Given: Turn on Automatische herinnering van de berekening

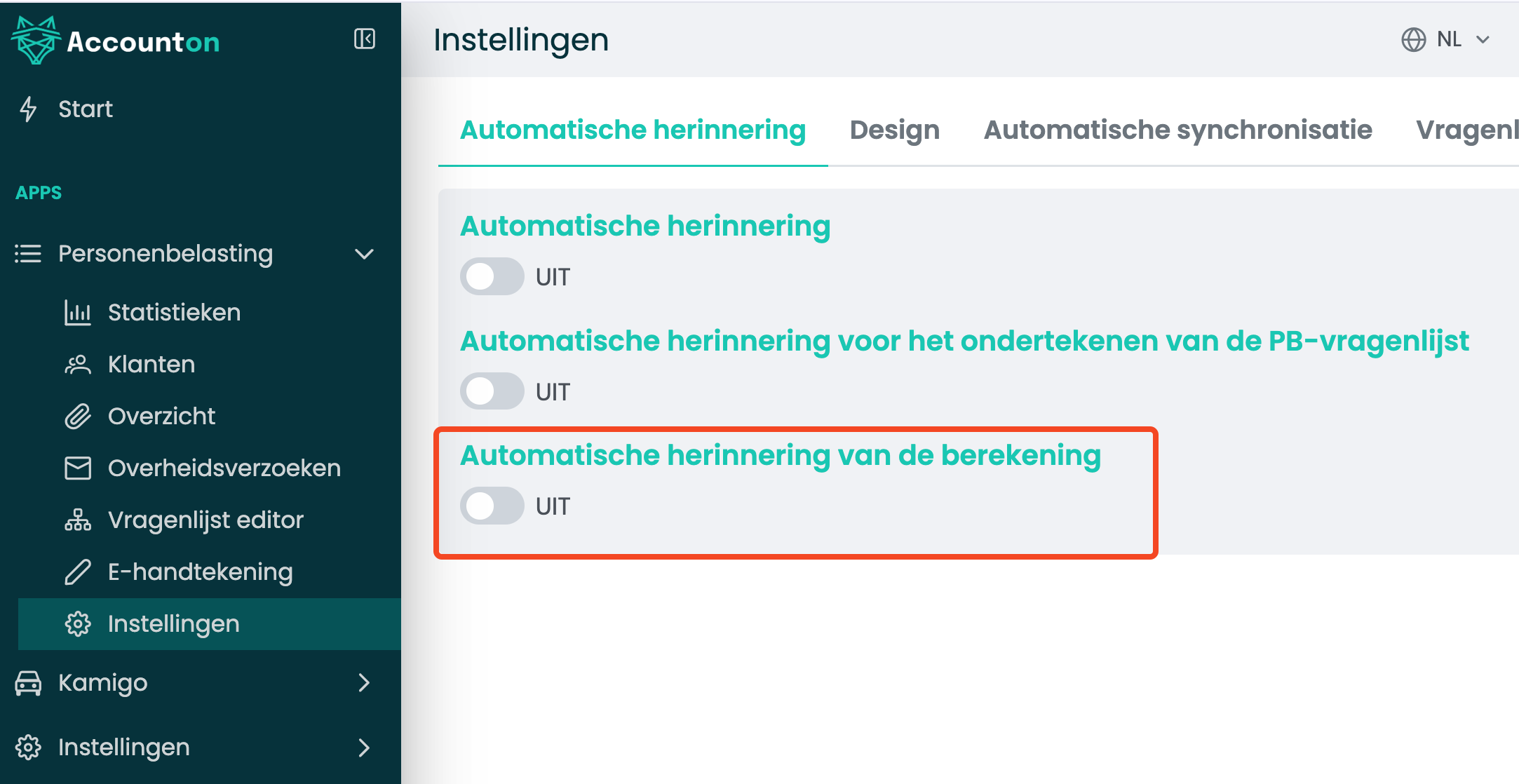Looking at the screenshot, I should [492, 506].
